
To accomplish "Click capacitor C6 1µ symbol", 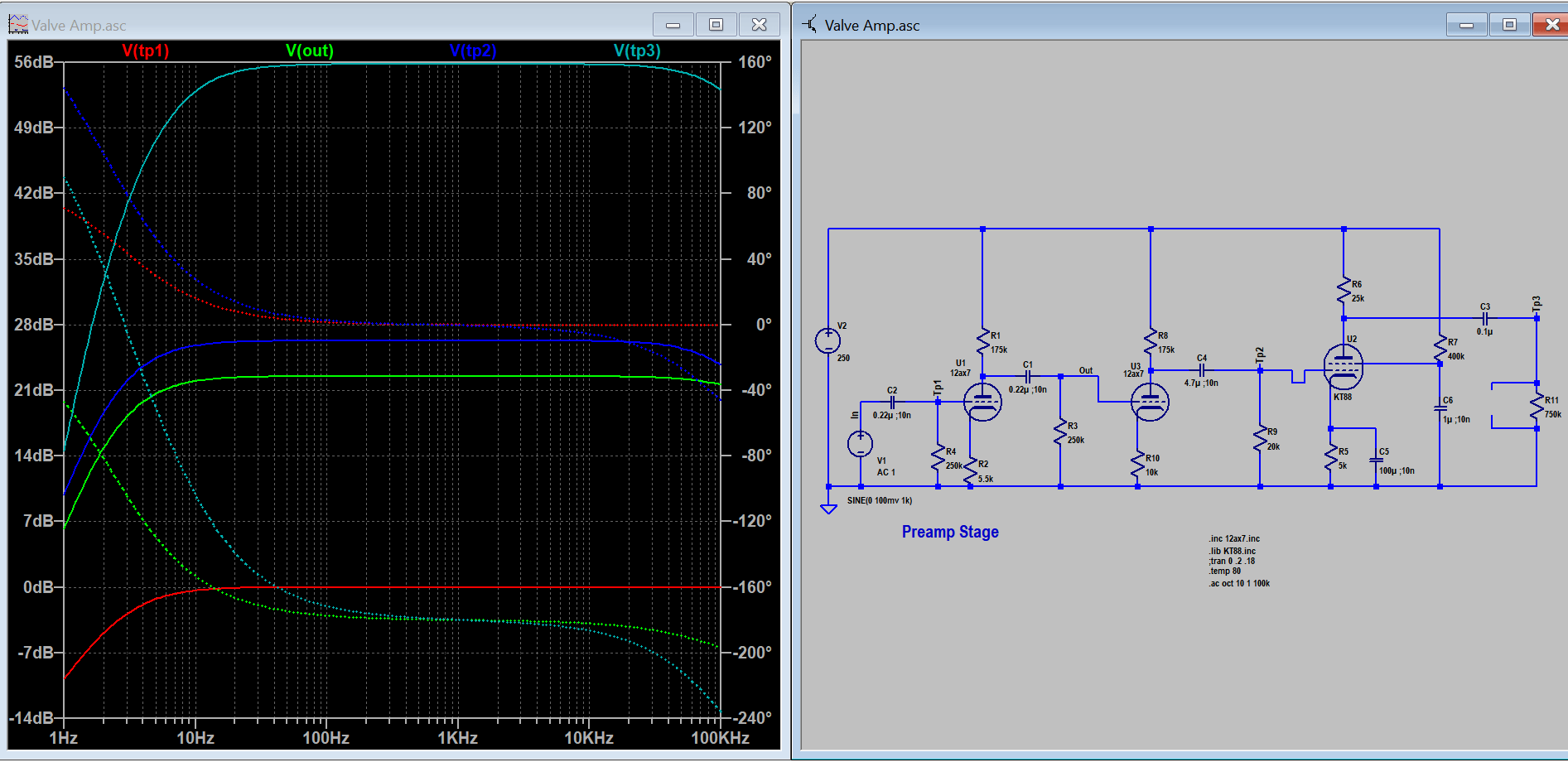I will 1440,408.
